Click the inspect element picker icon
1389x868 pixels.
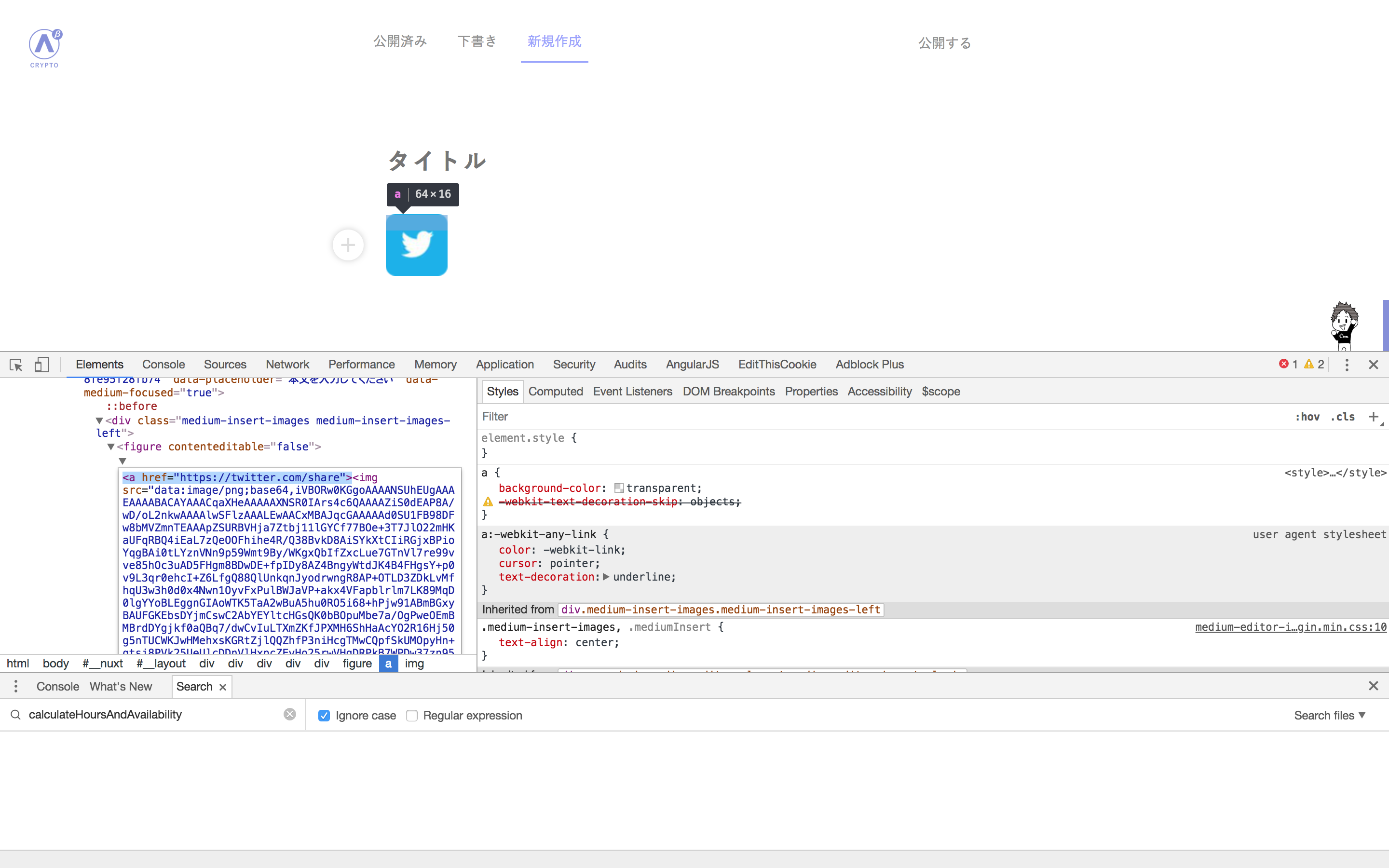pos(16,365)
